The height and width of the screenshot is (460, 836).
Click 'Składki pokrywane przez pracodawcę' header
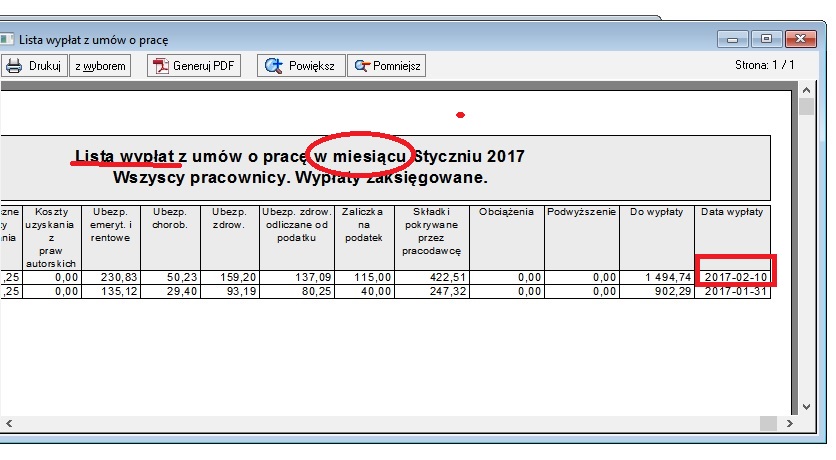[x=432, y=238]
